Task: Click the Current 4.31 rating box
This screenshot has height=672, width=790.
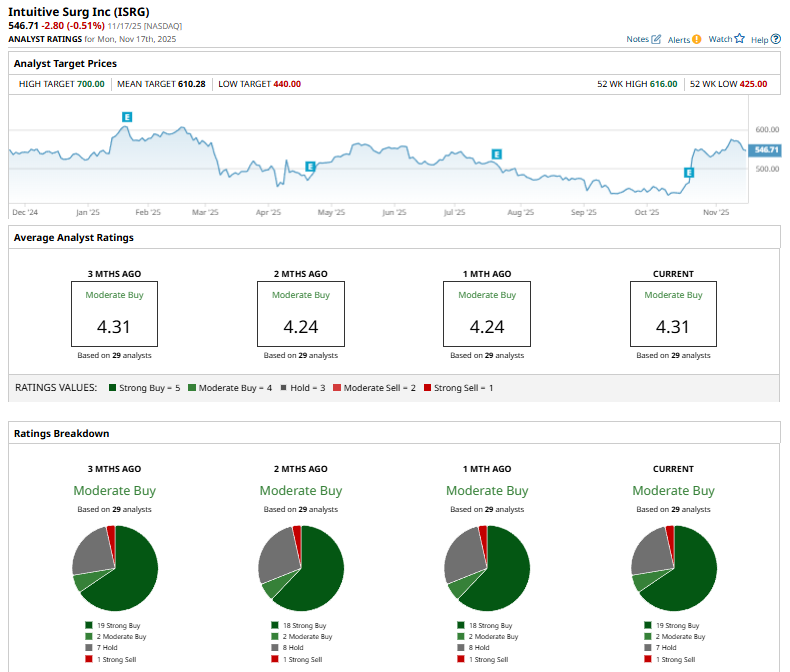Action: (x=673, y=314)
